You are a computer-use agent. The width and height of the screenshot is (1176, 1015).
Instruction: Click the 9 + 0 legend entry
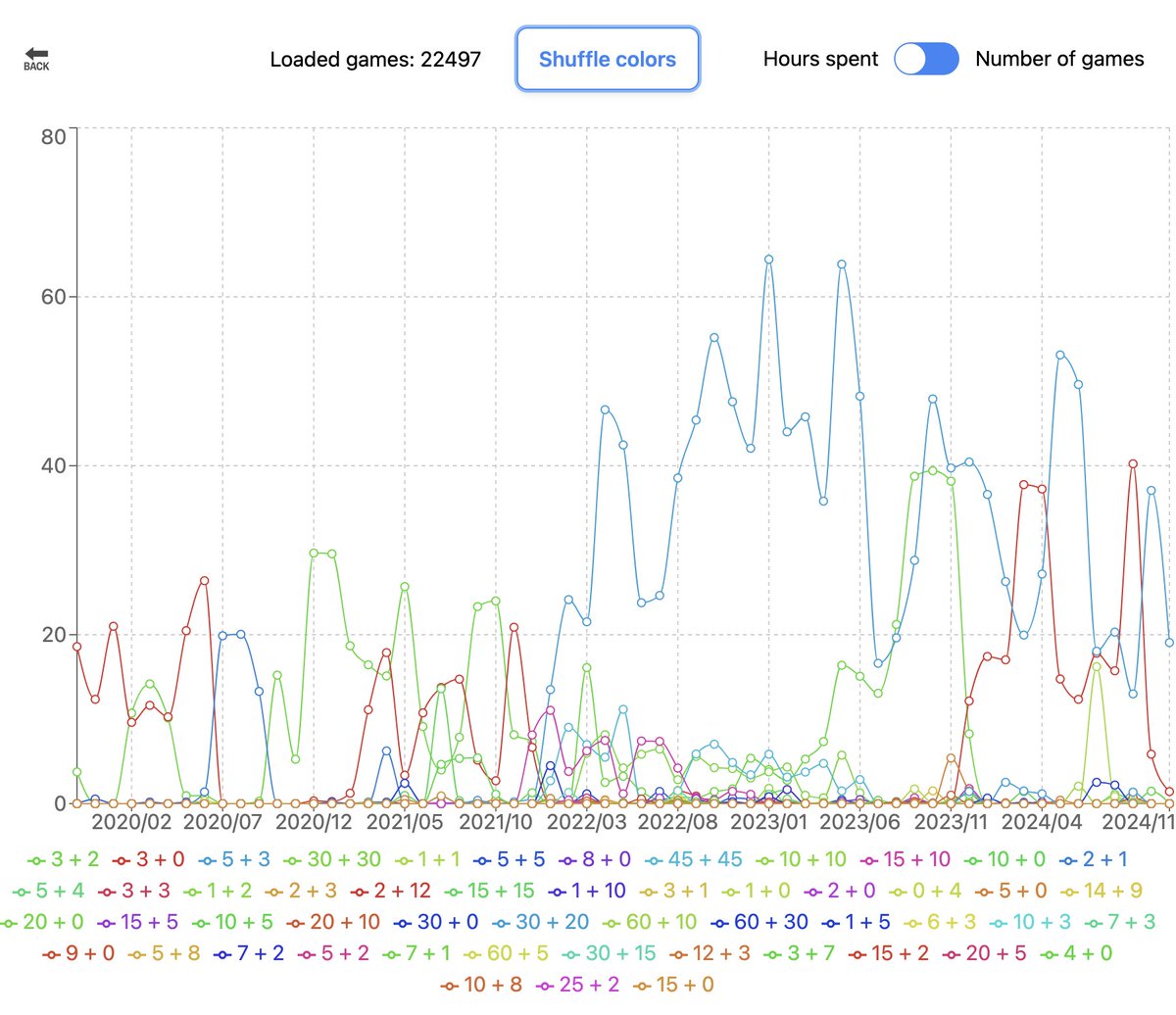point(78,952)
